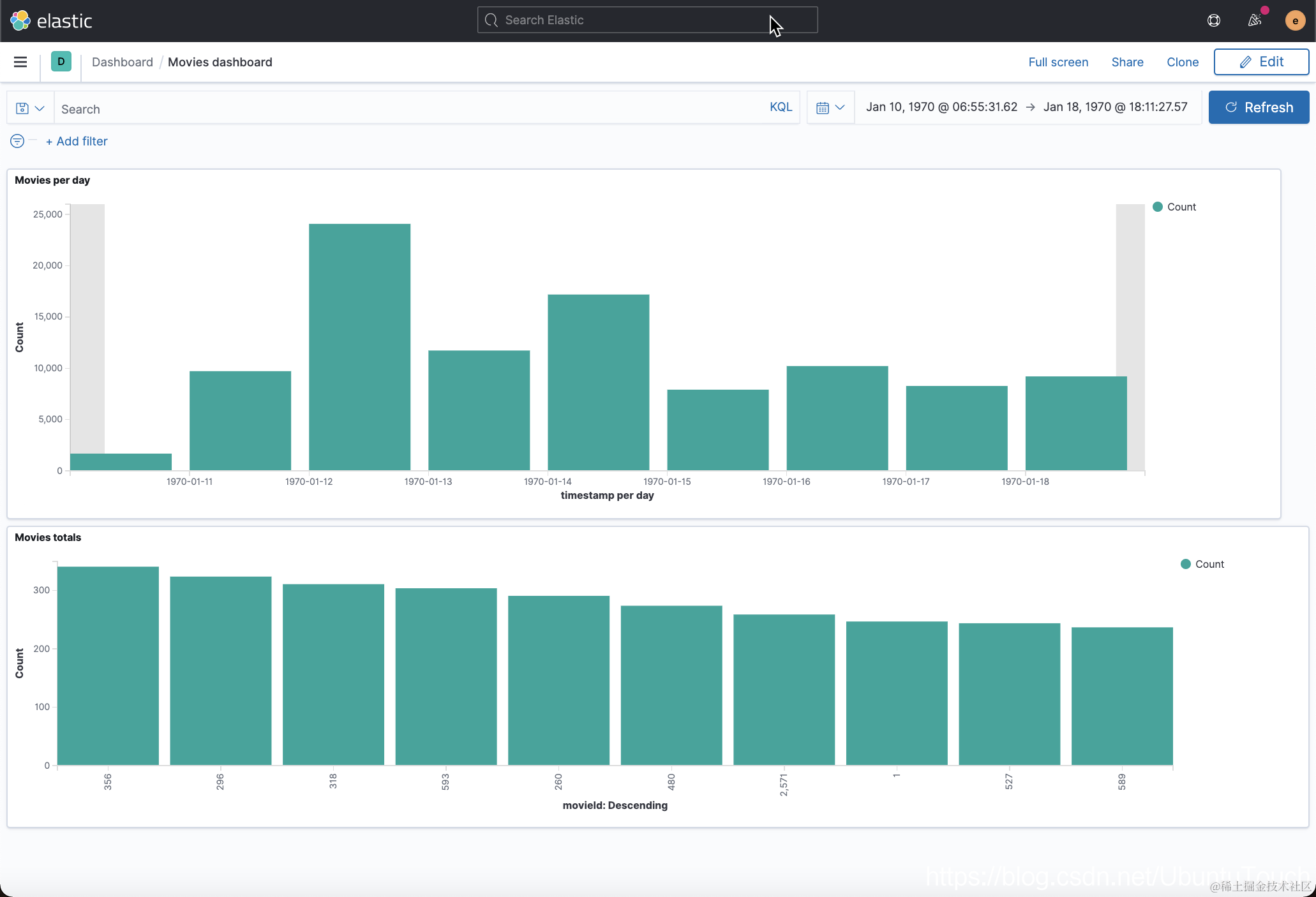Open the start date Jan 10 picker
The height and width of the screenshot is (897, 1316).
coord(941,107)
